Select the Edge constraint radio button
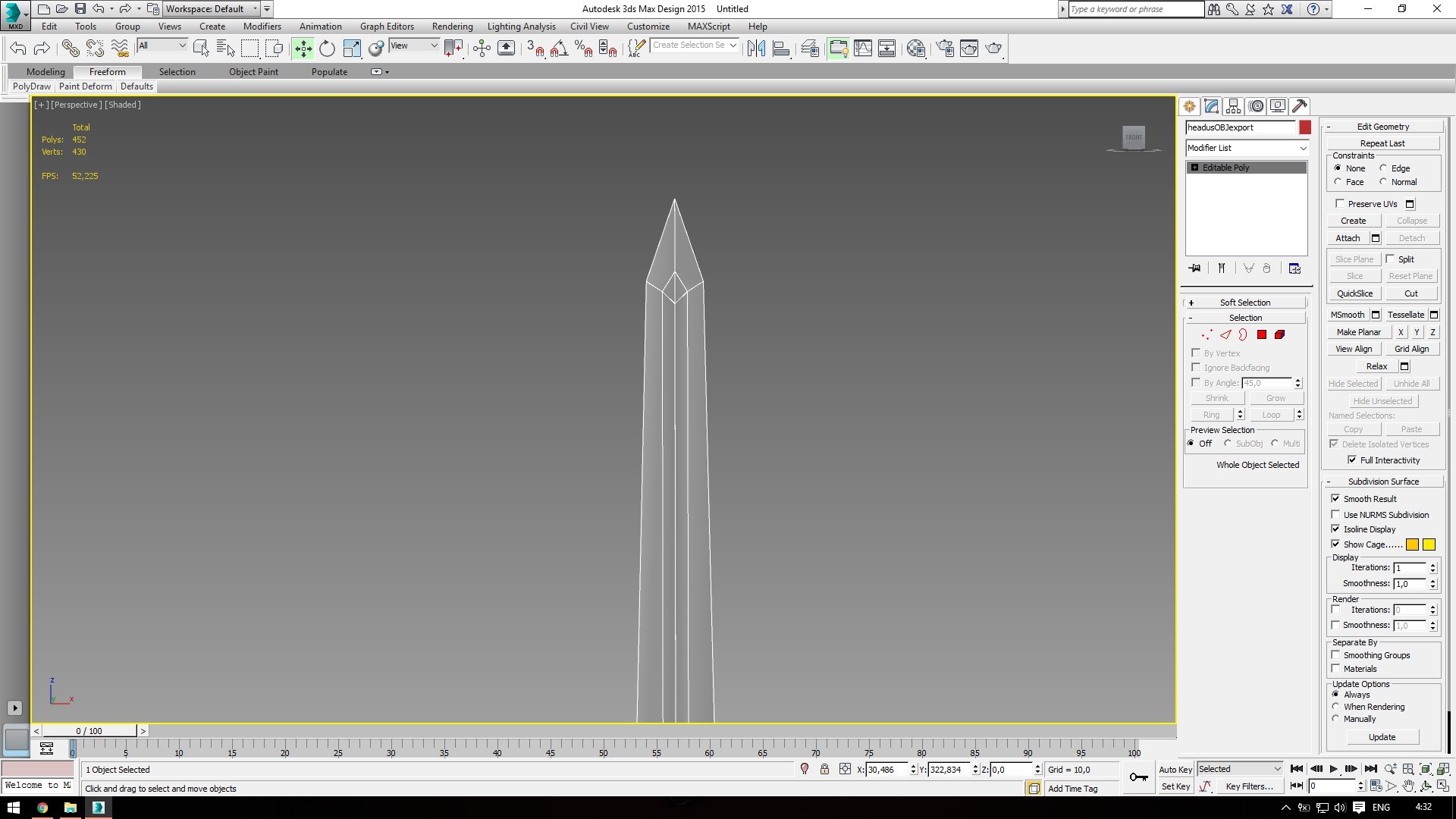 click(x=1383, y=168)
